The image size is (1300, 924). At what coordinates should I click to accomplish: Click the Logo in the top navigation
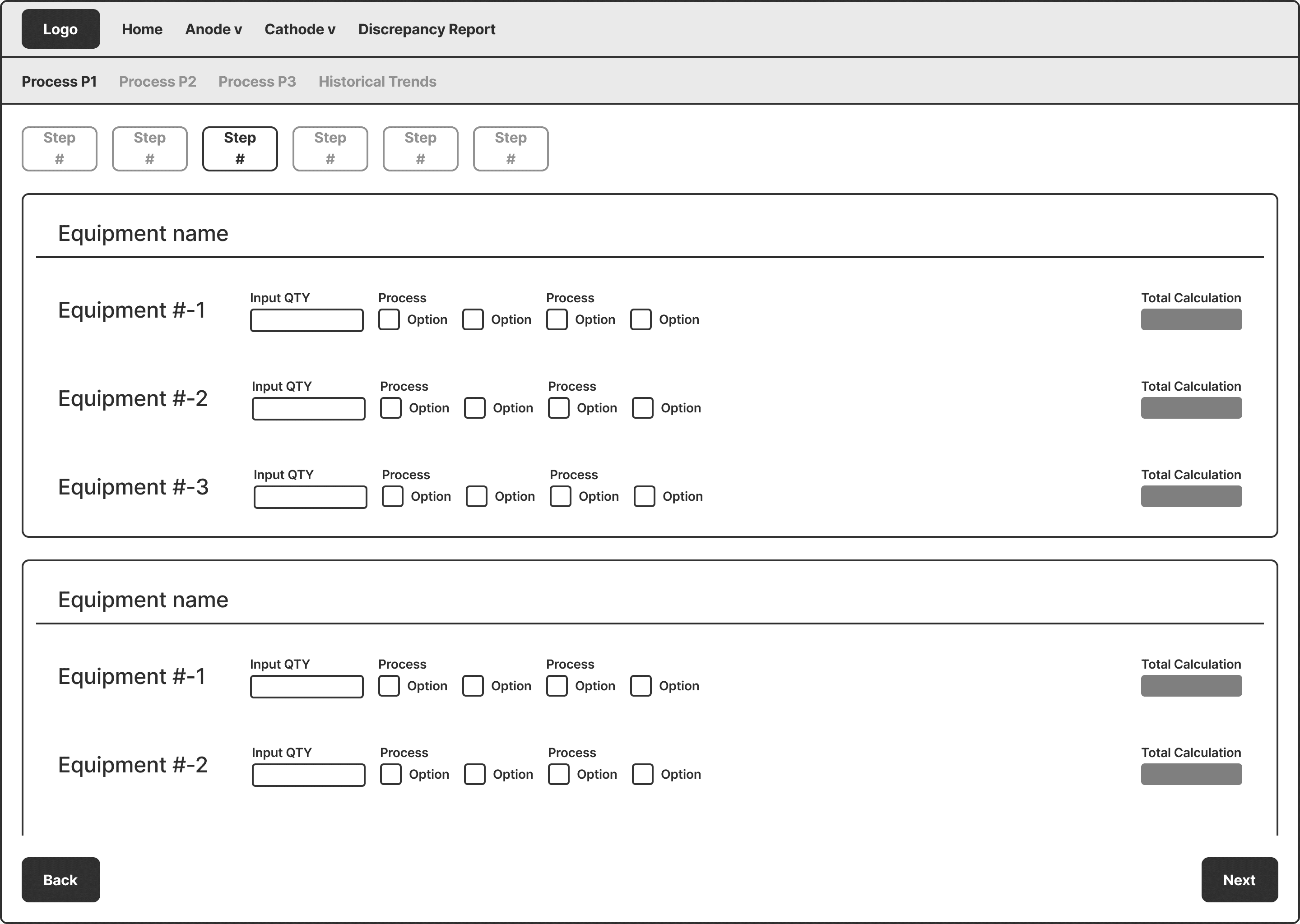(x=60, y=28)
